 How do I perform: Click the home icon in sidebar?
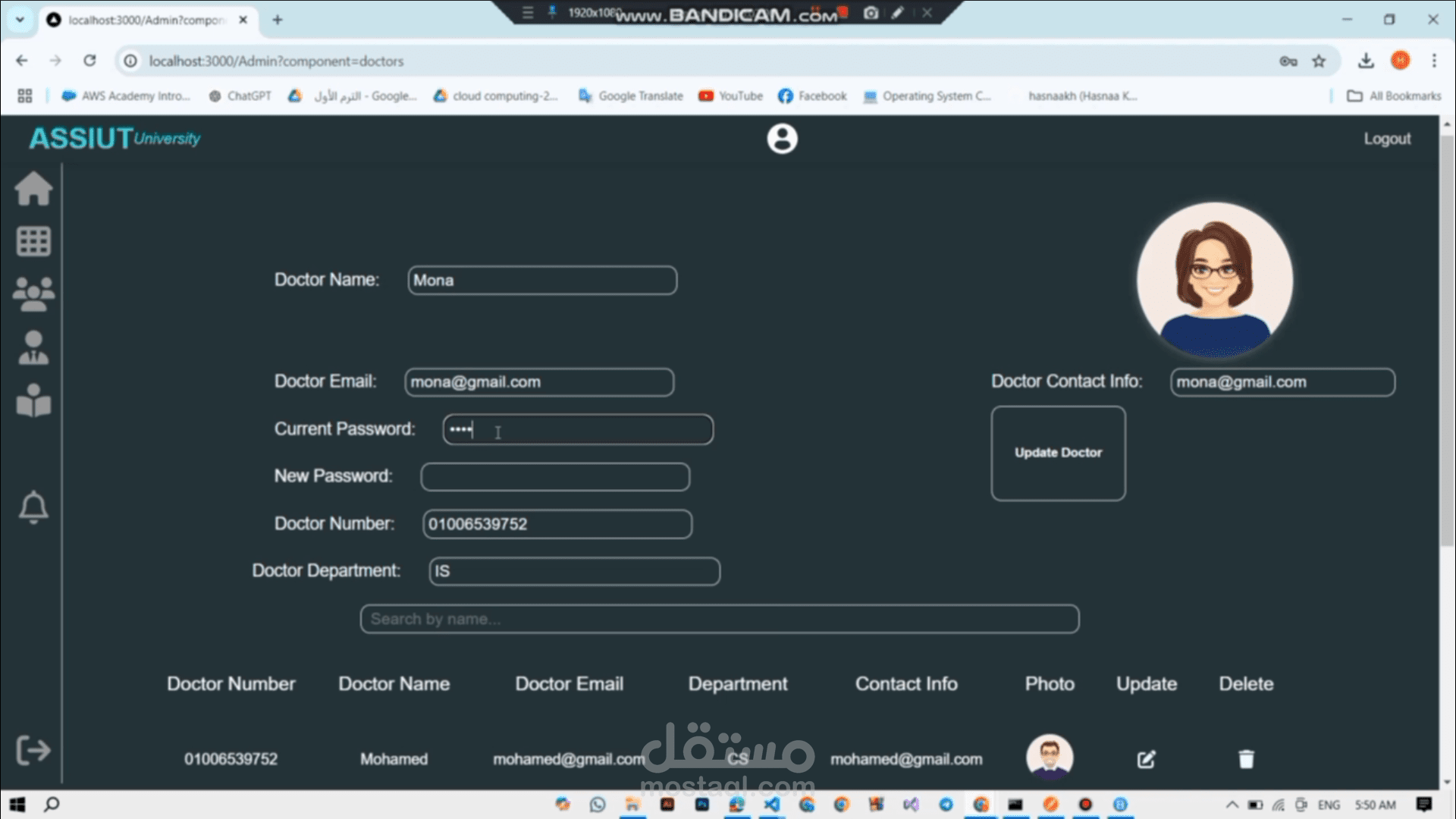[33, 188]
